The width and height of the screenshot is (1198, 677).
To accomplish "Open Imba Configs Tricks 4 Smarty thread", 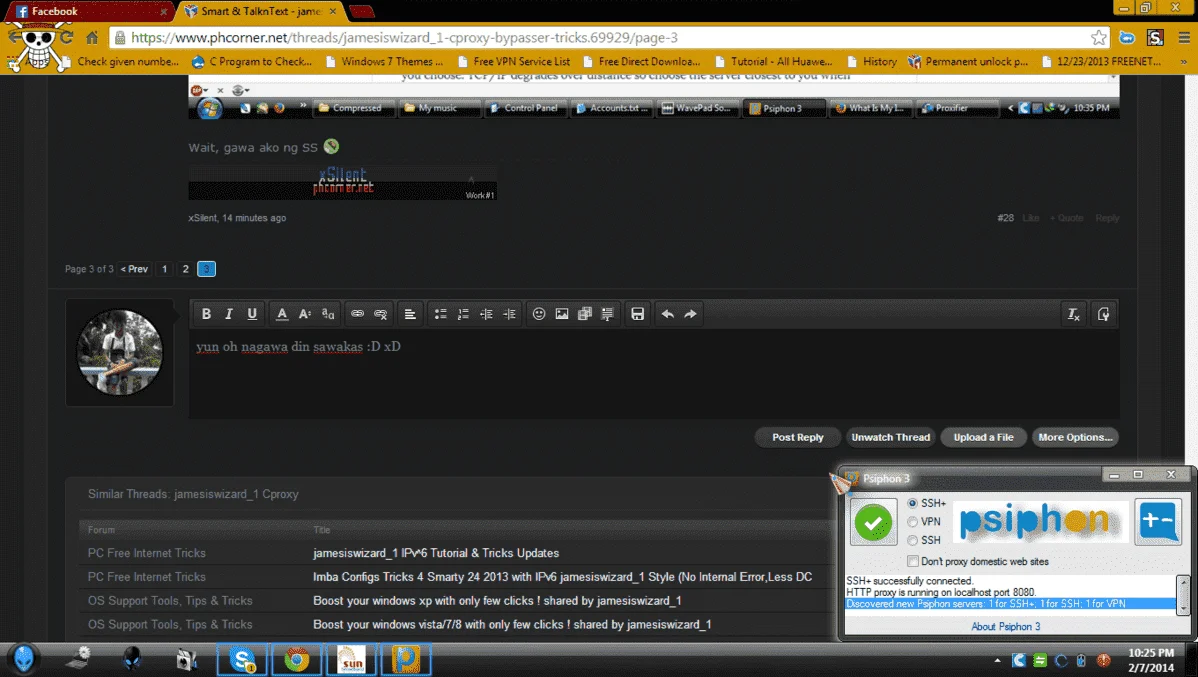I will click(562, 577).
